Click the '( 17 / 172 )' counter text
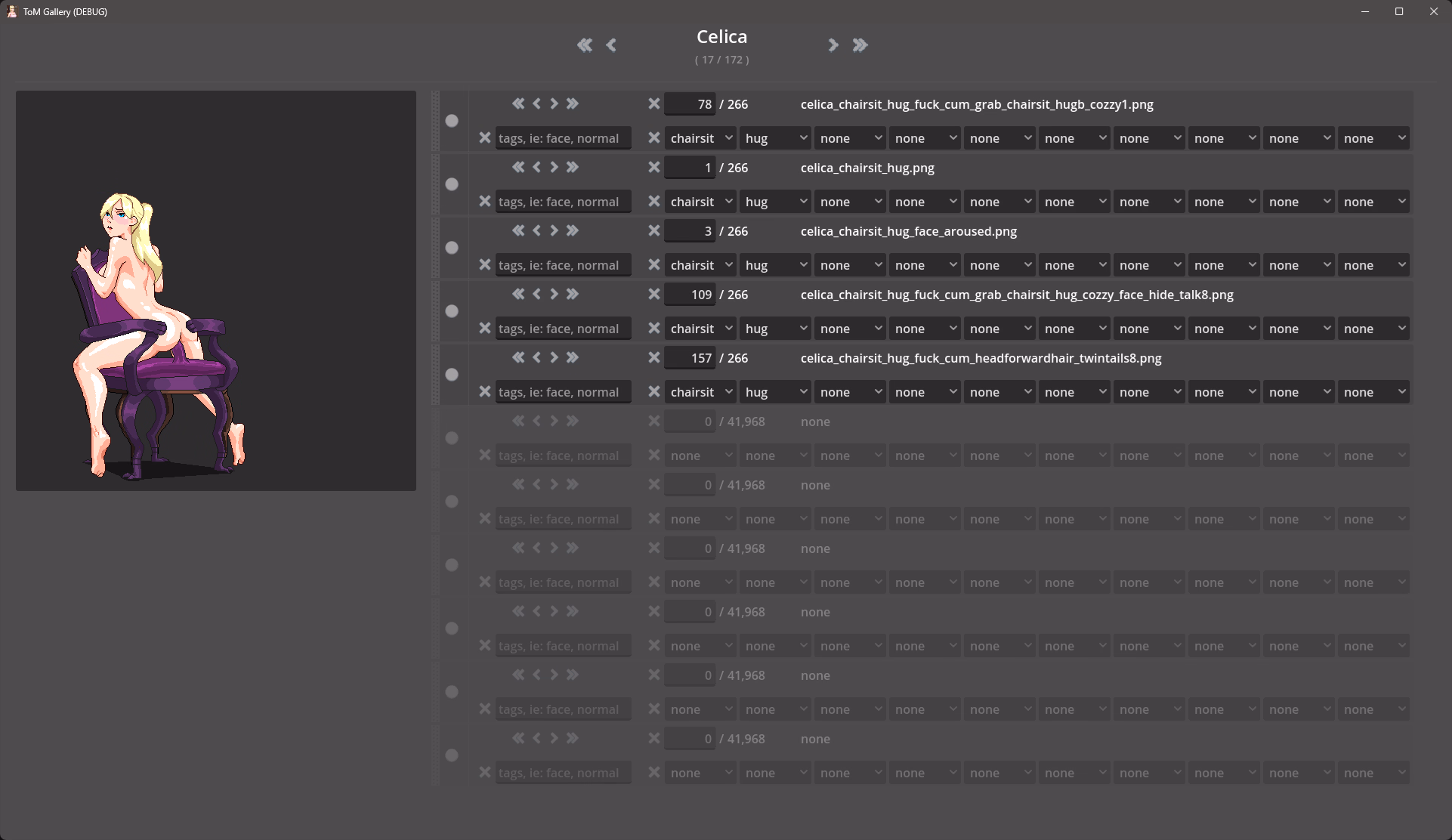Viewport: 1452px width, 840px height. point(721,60)
